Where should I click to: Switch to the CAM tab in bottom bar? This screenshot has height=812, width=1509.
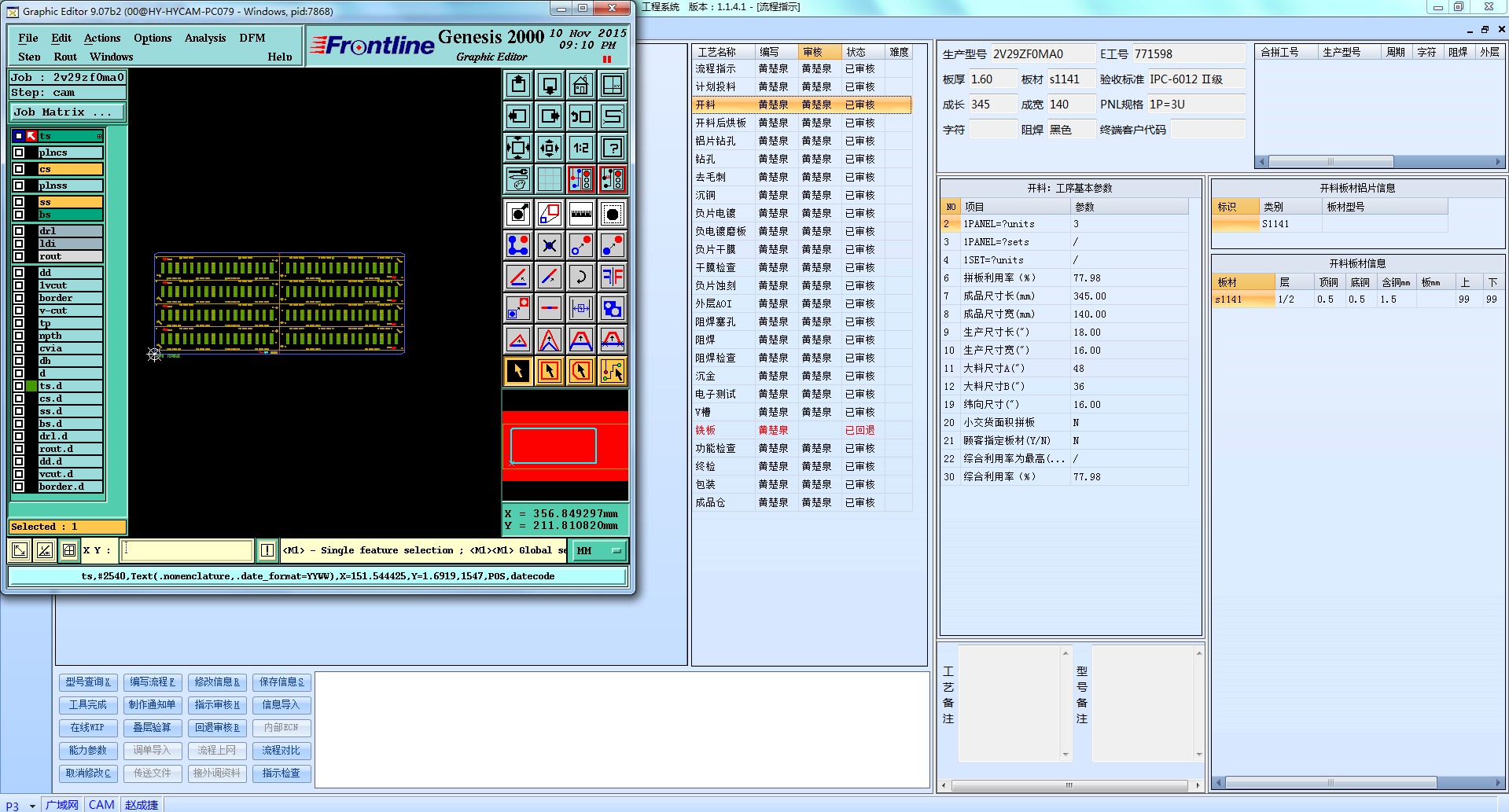[x=101, y=805]
